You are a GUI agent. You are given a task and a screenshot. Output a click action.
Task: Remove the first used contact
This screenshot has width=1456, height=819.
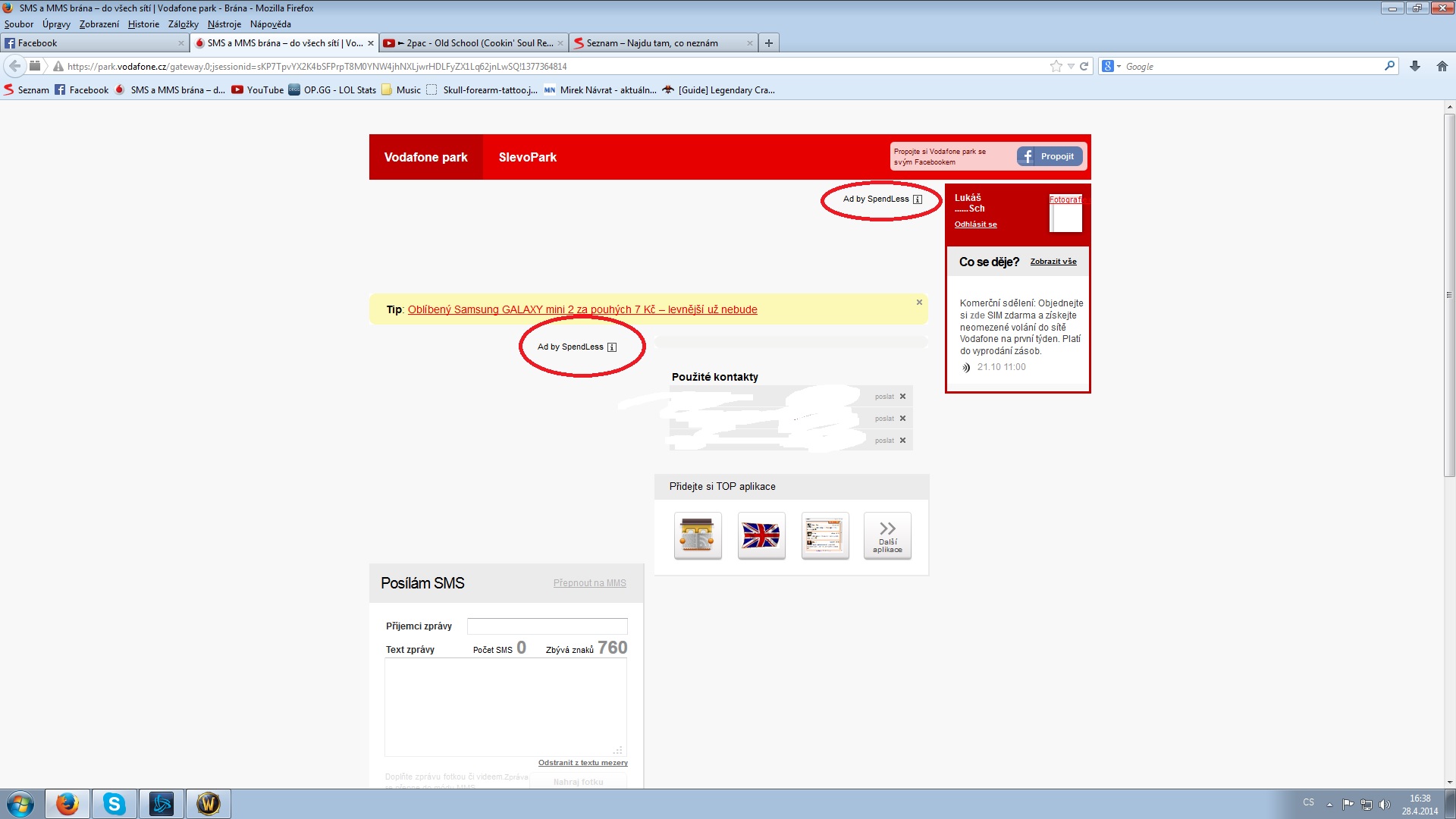pyautogui.click(x=902, y=397)
